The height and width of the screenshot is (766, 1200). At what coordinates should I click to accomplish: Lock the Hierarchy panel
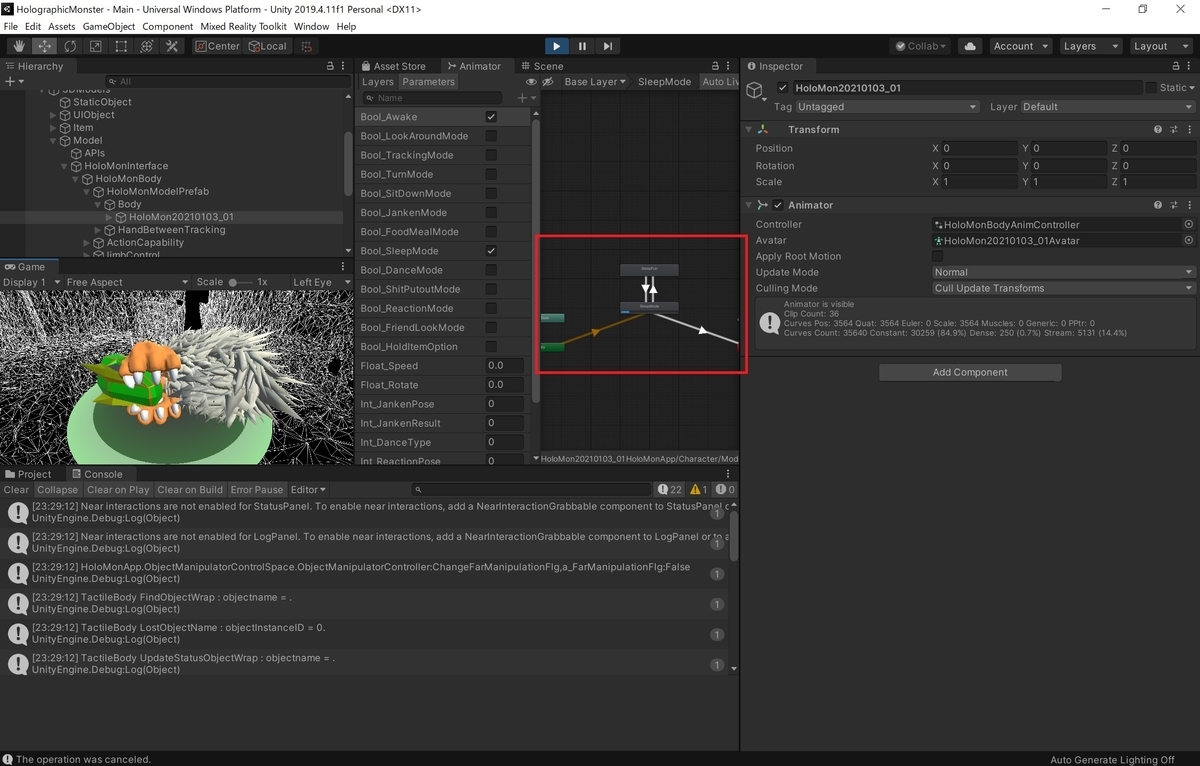[330, 66]
